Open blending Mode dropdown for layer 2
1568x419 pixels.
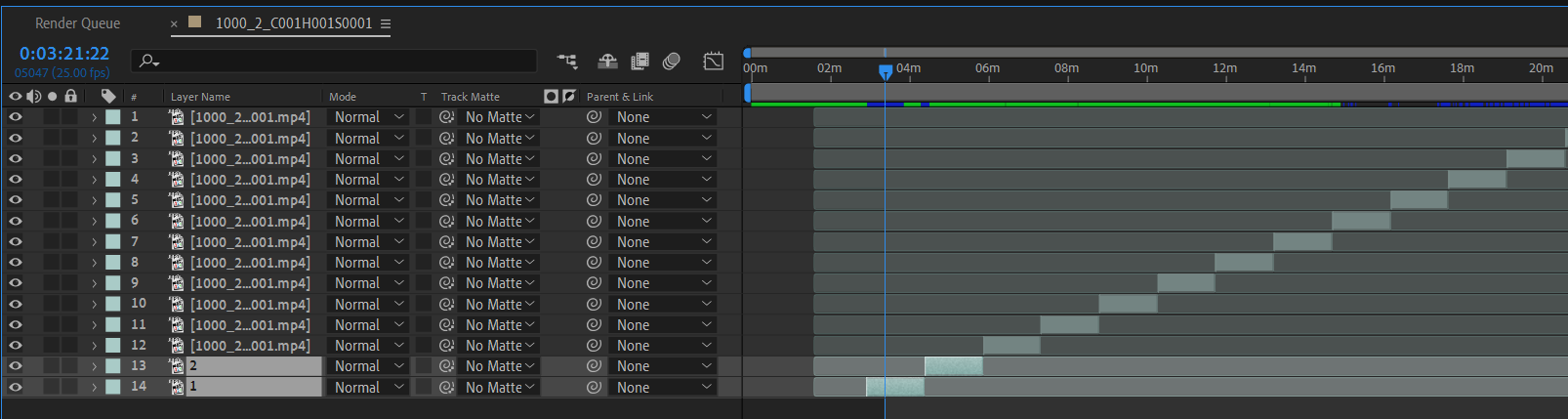point(369,139)
